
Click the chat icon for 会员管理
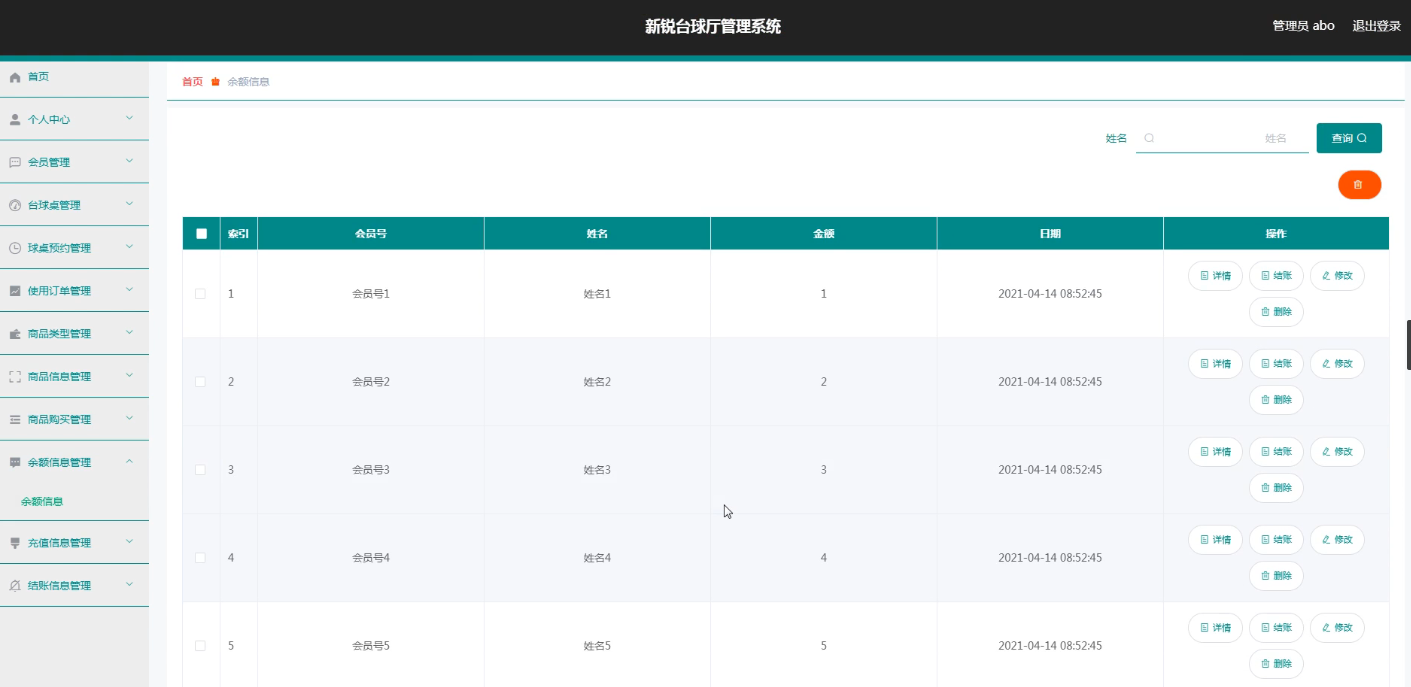tap(15, 162)
